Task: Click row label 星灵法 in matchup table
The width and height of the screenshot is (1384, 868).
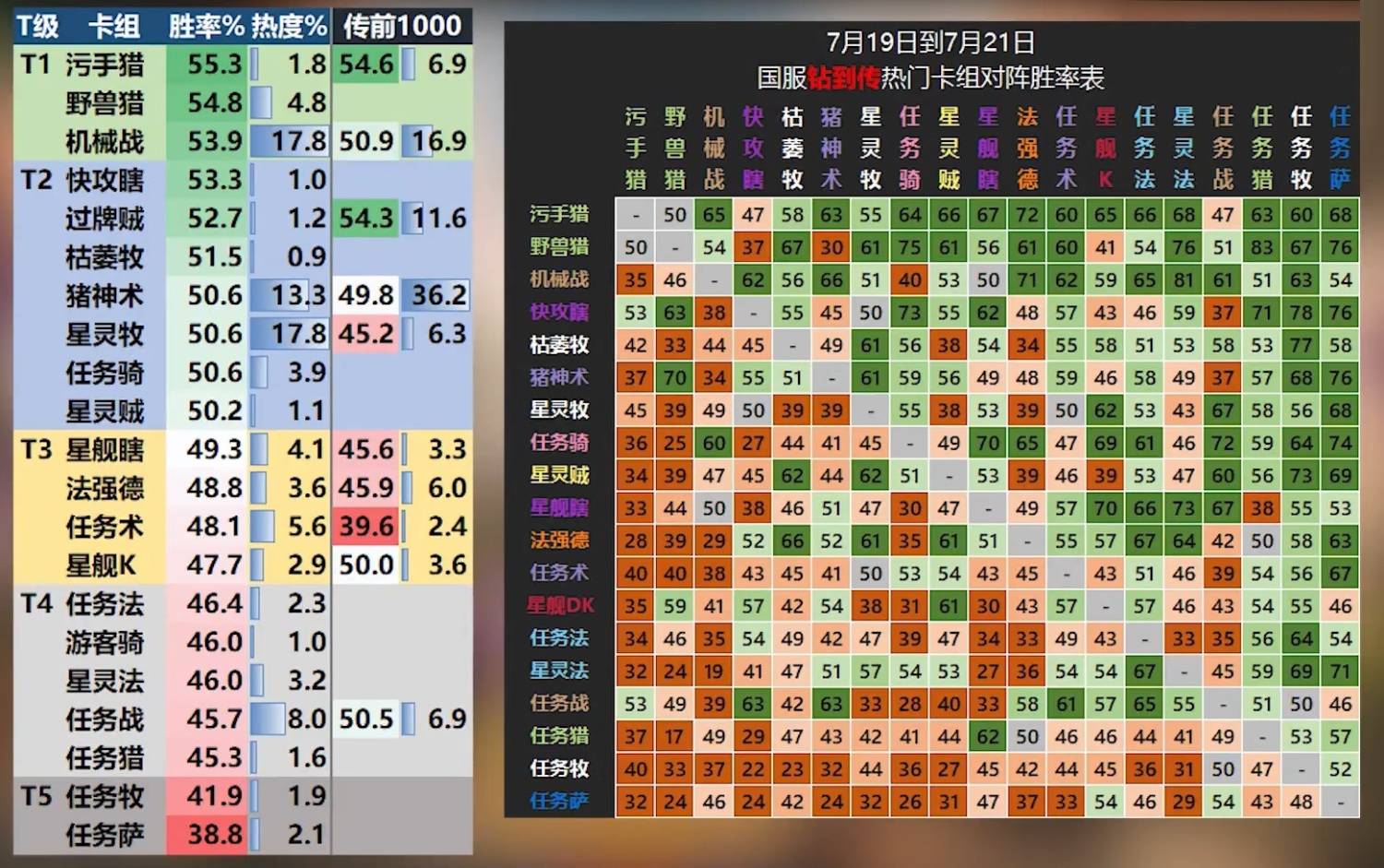Action: coord(559,671)
